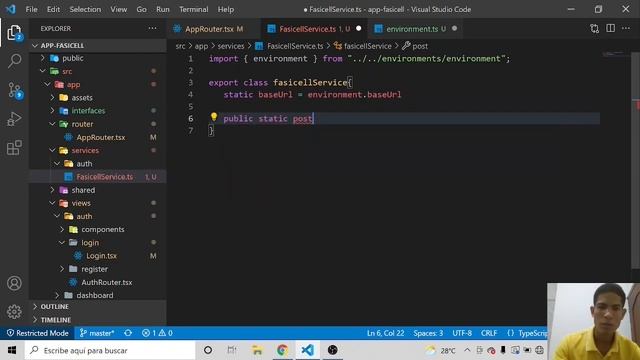Click the lightbulb quick fix icon
The width and height of the screenshot is (640, 360).
point(214,117)
